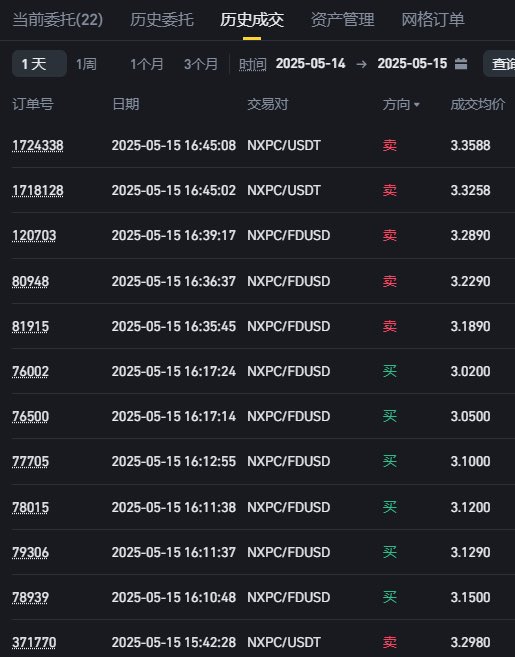
Task: Open the date range calendar icon
Action: coord(461,64)
